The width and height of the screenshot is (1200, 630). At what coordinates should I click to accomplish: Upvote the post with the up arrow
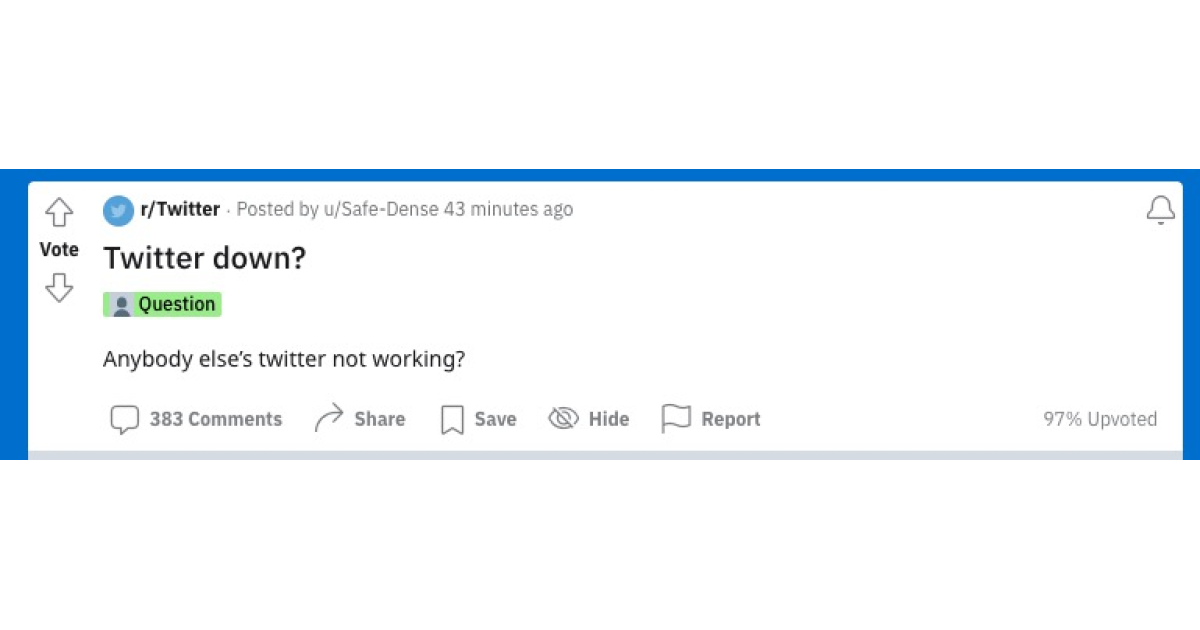59,212
